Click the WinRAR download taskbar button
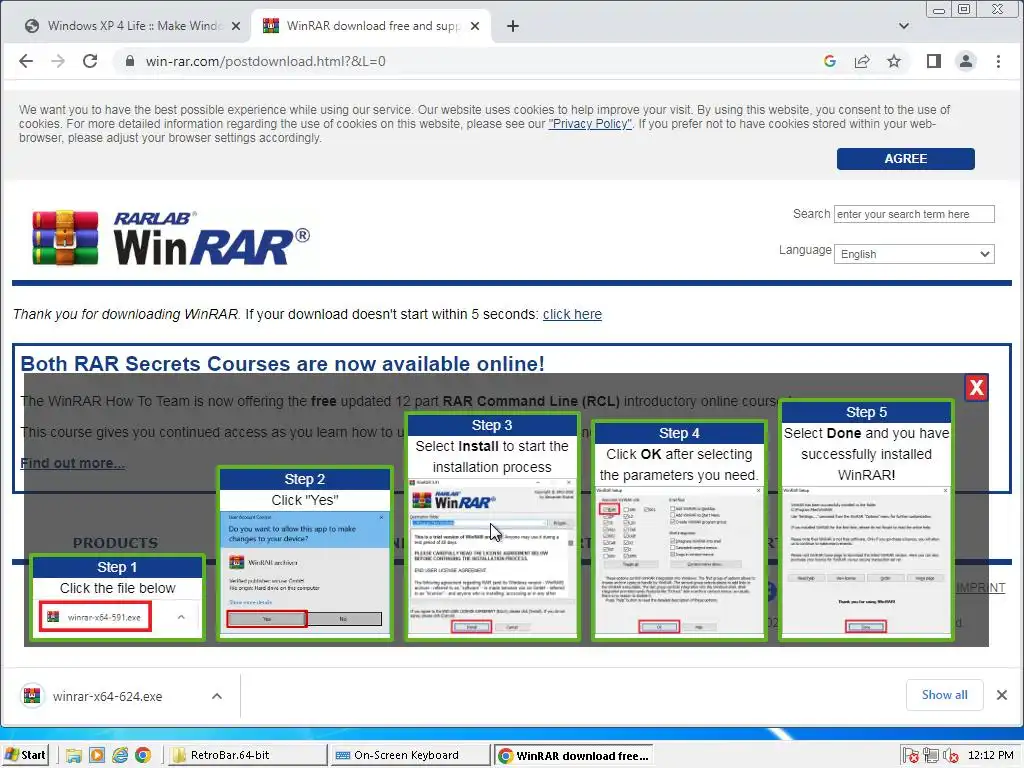Screen dimensions: 1024x768 click(574, 755)
